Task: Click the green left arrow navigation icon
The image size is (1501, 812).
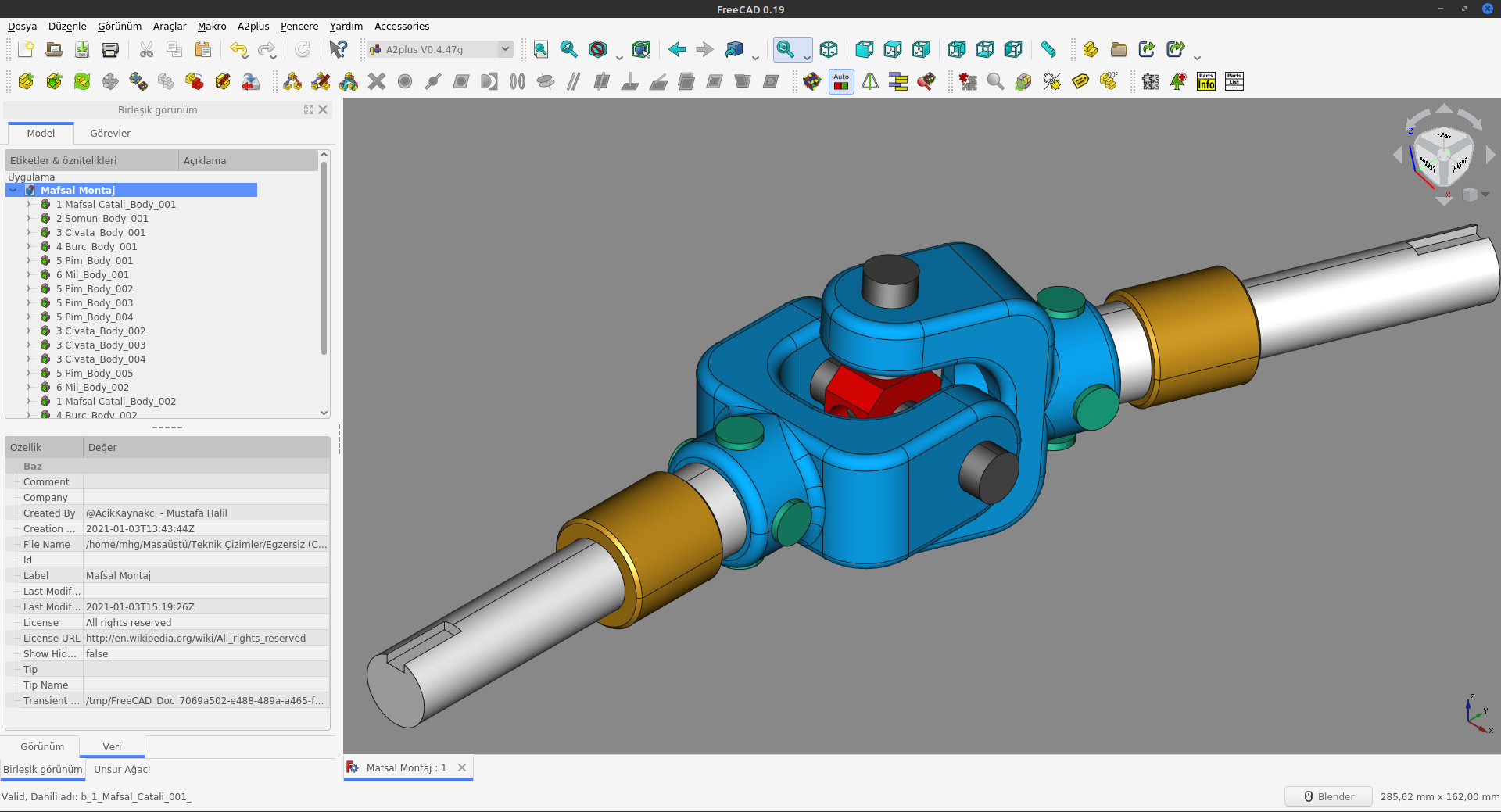Action: pyautogui.click(x=677, y=49)
